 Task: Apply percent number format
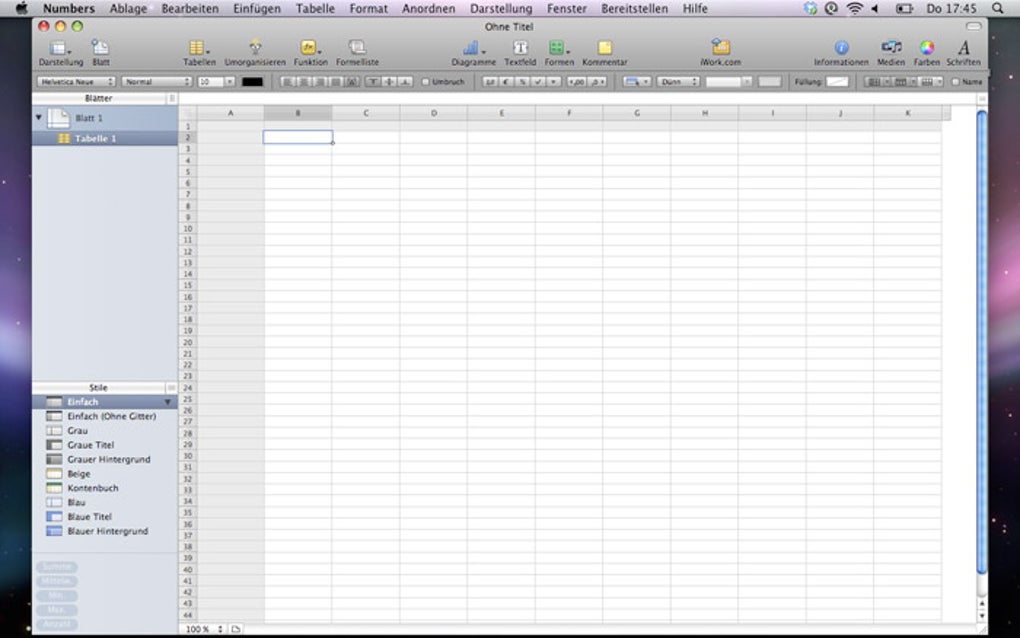coord(523,82)
